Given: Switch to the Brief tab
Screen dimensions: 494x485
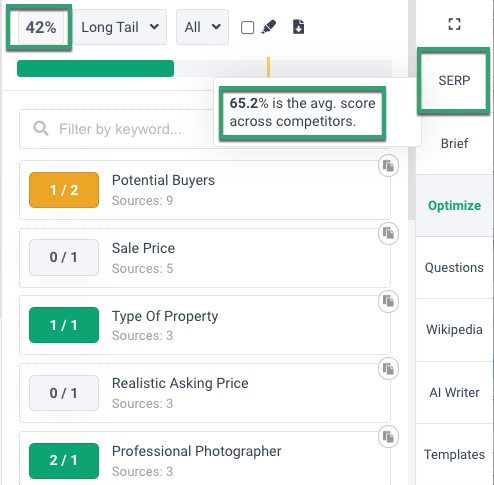Looking at the screenshot, I should click(x=454, y=143).
